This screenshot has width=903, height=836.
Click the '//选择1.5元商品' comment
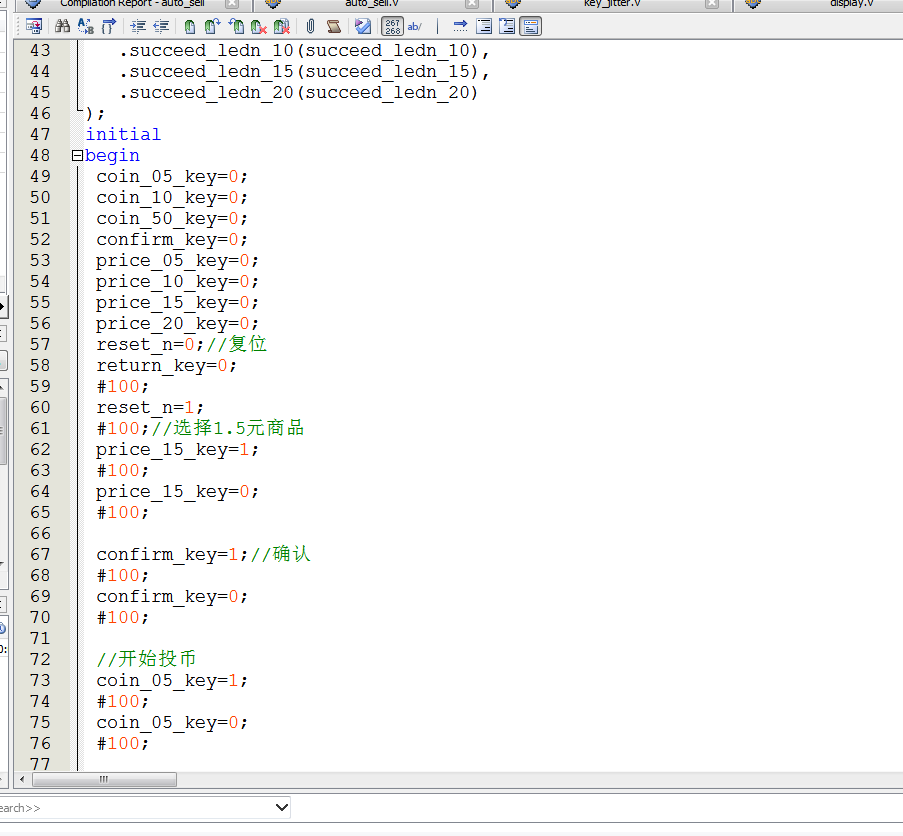coord(227,428)
